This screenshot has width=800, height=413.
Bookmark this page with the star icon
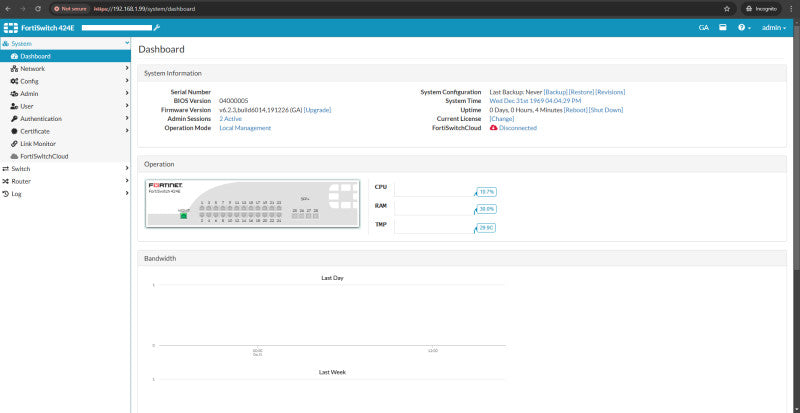tap(727, 9)
